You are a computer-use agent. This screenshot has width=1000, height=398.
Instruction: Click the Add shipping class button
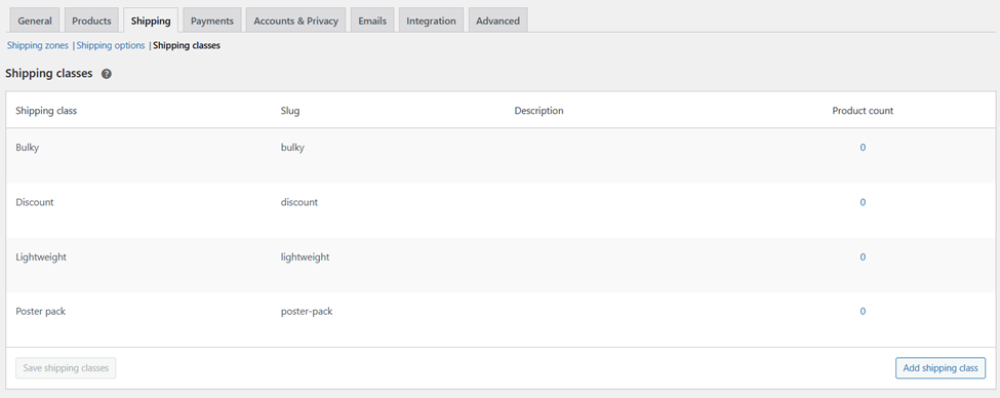(941, 368)
